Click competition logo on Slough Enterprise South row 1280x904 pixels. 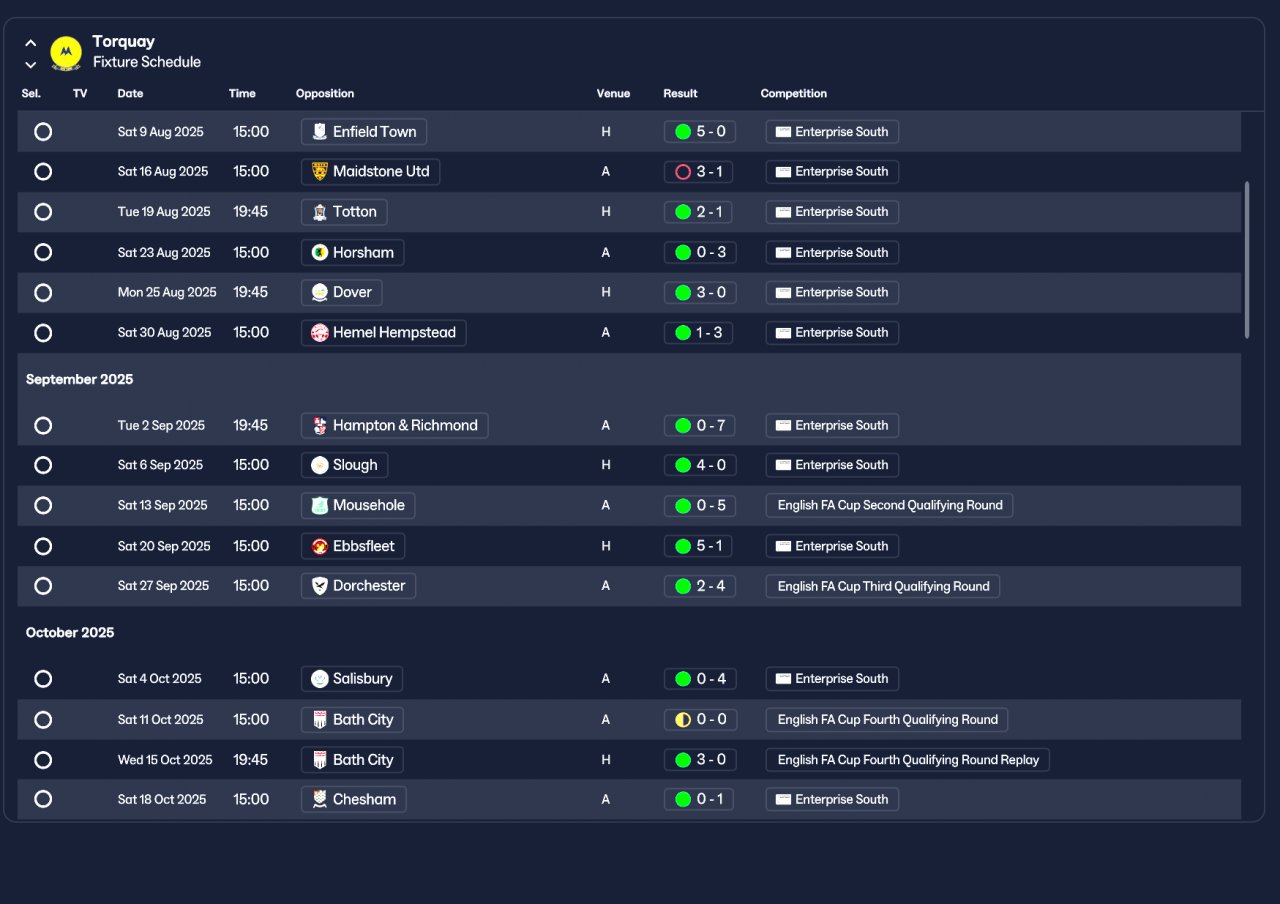coord(783,465)
